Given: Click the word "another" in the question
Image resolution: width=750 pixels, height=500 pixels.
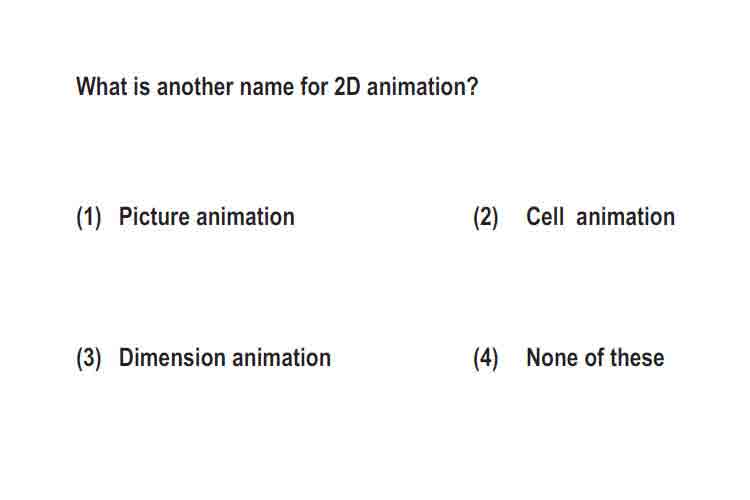Looking at the screenshot, I should pos(195,87).
